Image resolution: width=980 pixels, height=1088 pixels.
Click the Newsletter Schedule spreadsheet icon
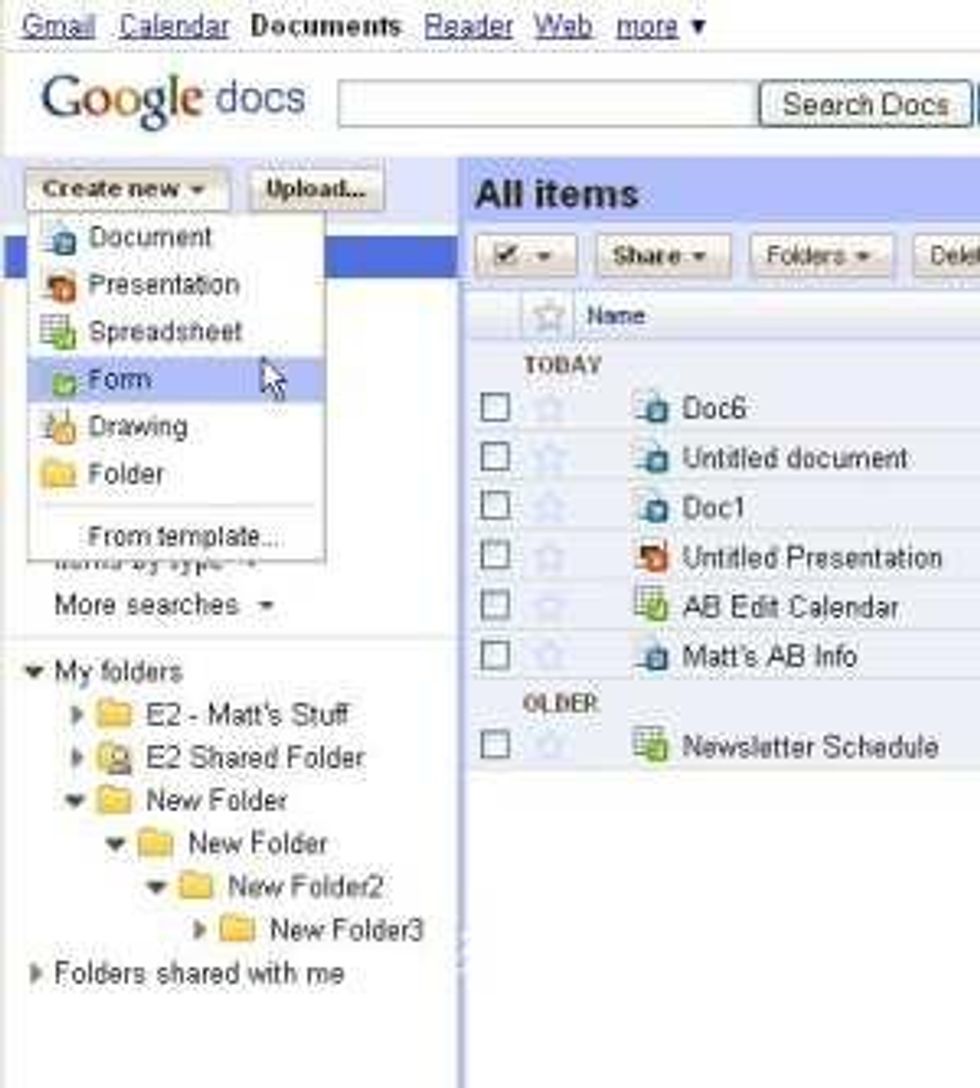tap(652, 745)
